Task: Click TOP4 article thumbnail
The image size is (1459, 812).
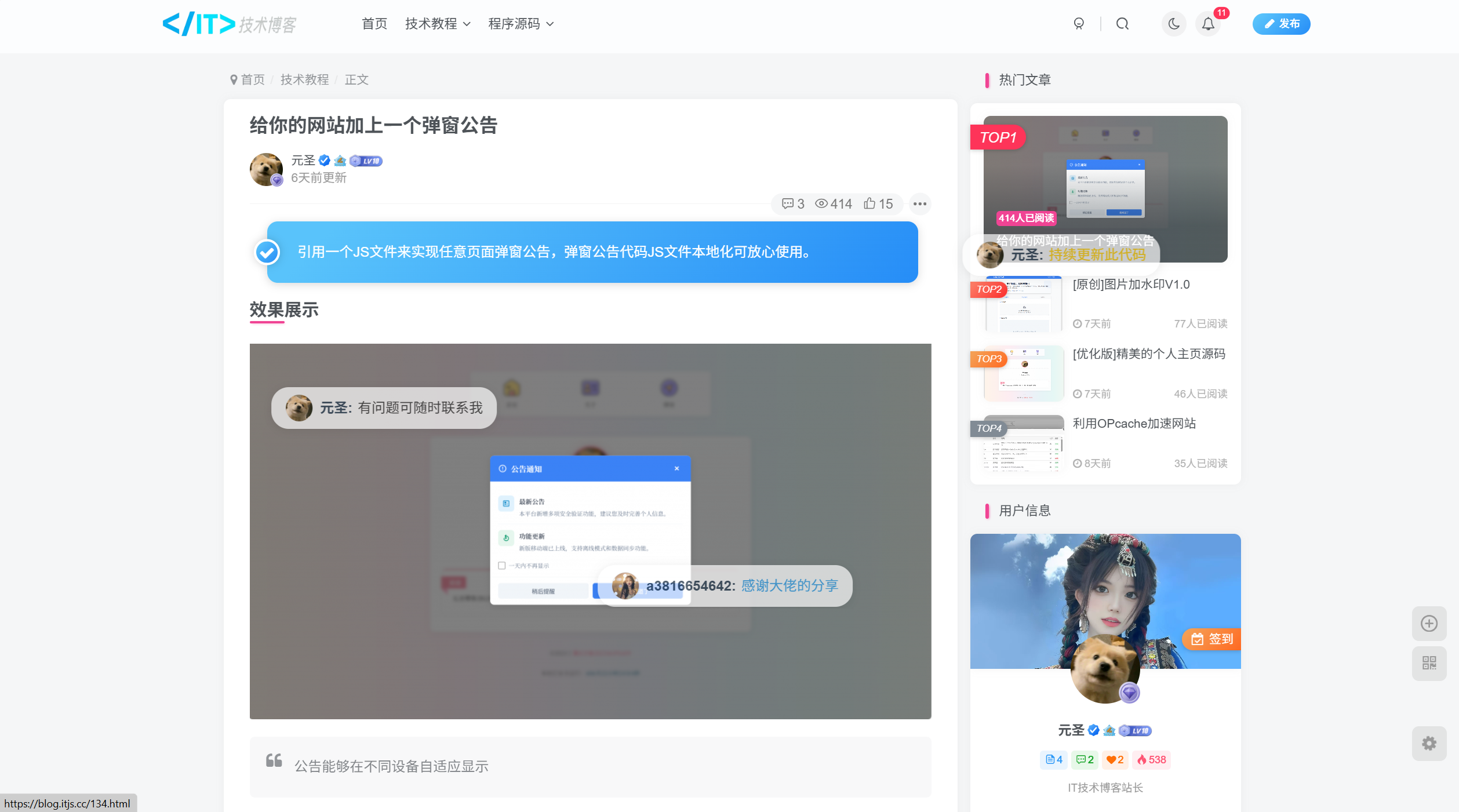Action: pyautogui.click(x=1024, y=443)
